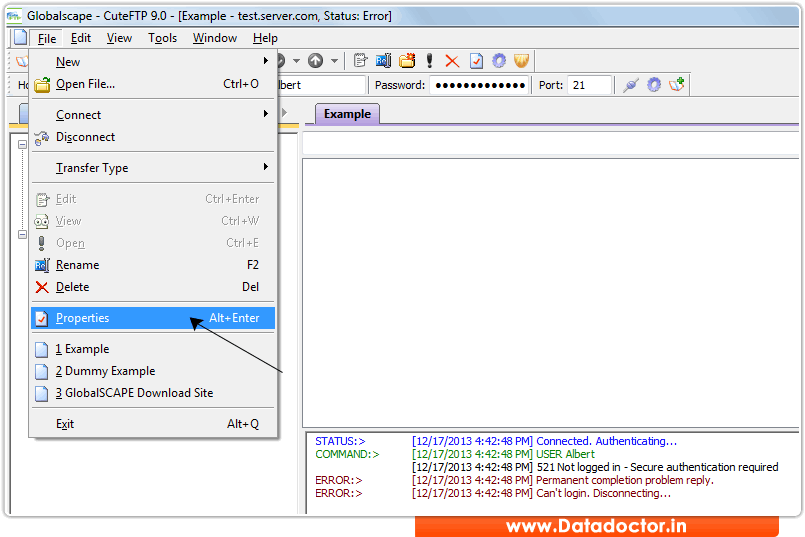Viewport: 805px width, 537px height.
Task: Click the gear icon in top toolbar
Action: pyautogui.click(x=499, y=61)
